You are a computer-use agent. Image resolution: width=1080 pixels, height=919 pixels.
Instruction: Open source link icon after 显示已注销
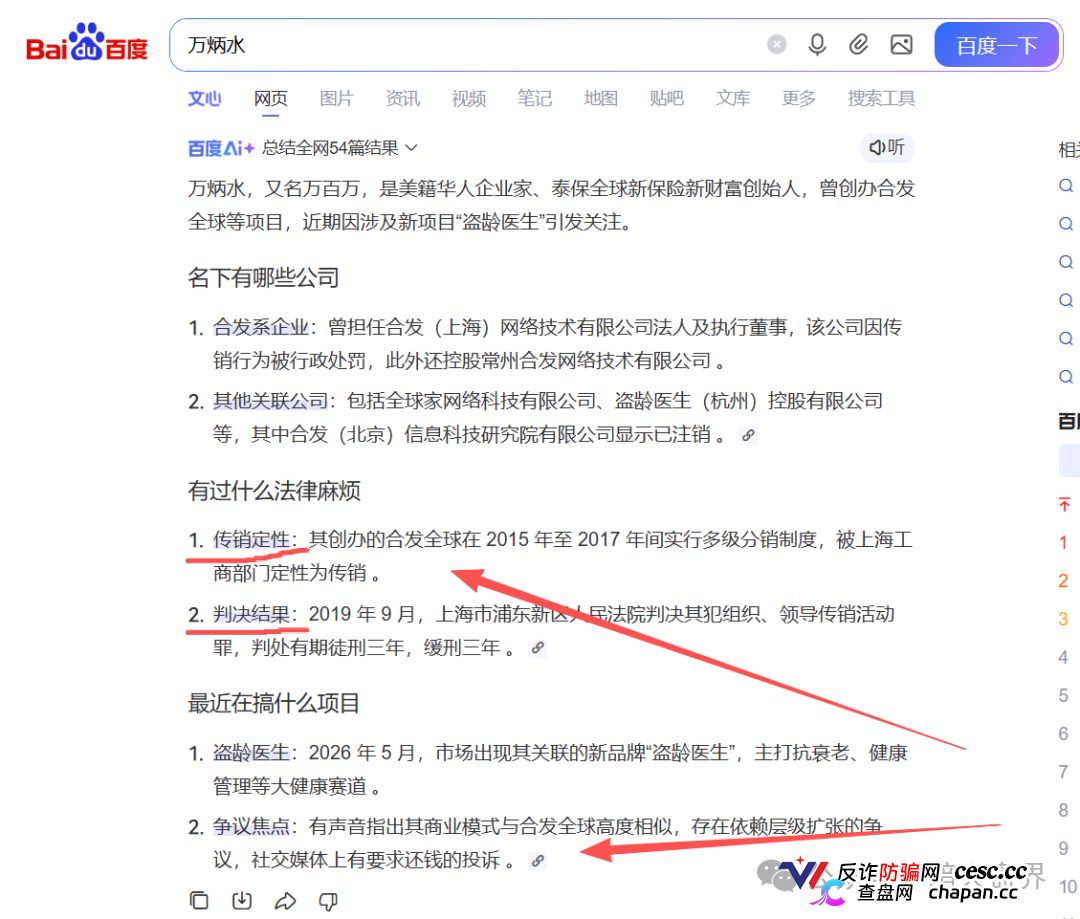click(748, 435)
